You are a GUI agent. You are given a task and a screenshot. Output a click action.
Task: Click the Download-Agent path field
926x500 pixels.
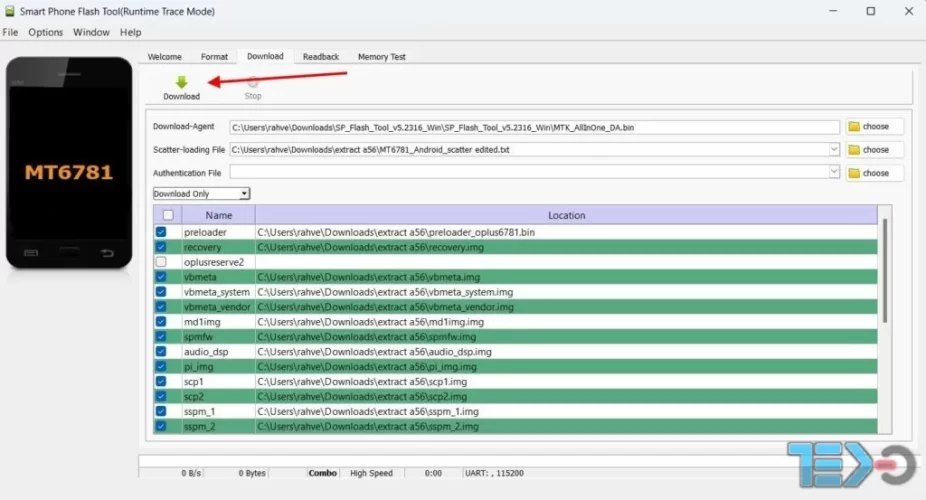pyautogui.click(x=534, y=127)
